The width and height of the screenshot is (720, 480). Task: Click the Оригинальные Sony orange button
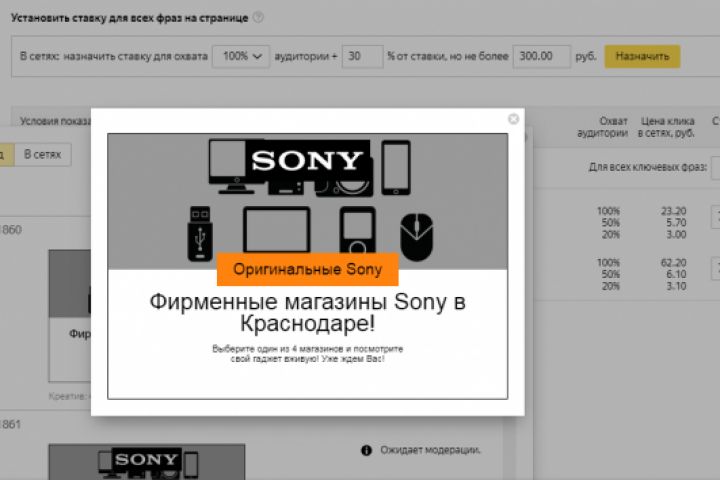tap(308, 269)
